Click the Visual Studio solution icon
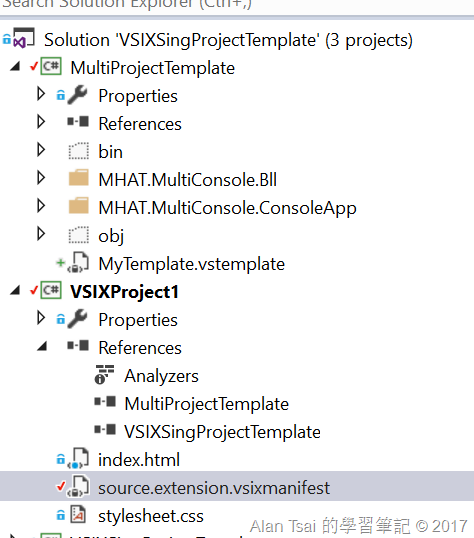Image resolution: width=474 pixels, height=538 pixels. pyautogui.click(x=24, y=38)
